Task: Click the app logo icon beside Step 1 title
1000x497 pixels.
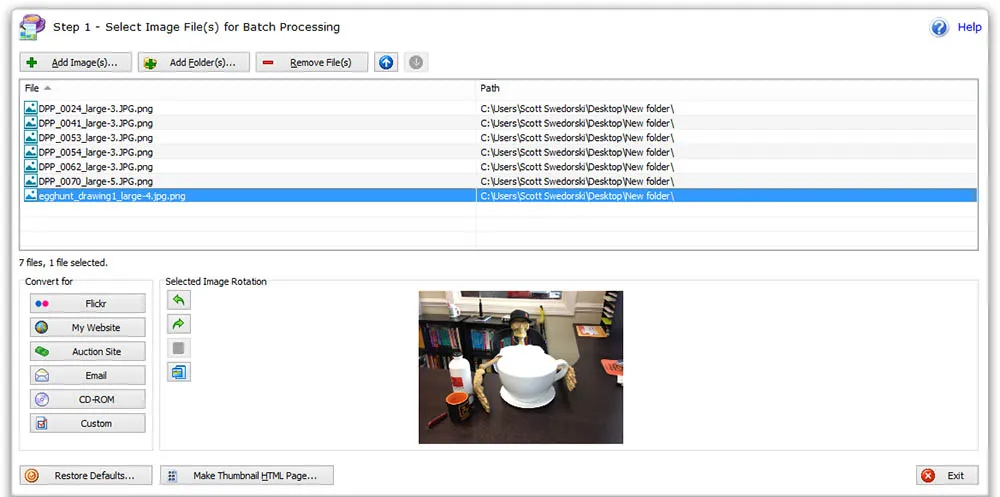Action: (x=32, y=27)
